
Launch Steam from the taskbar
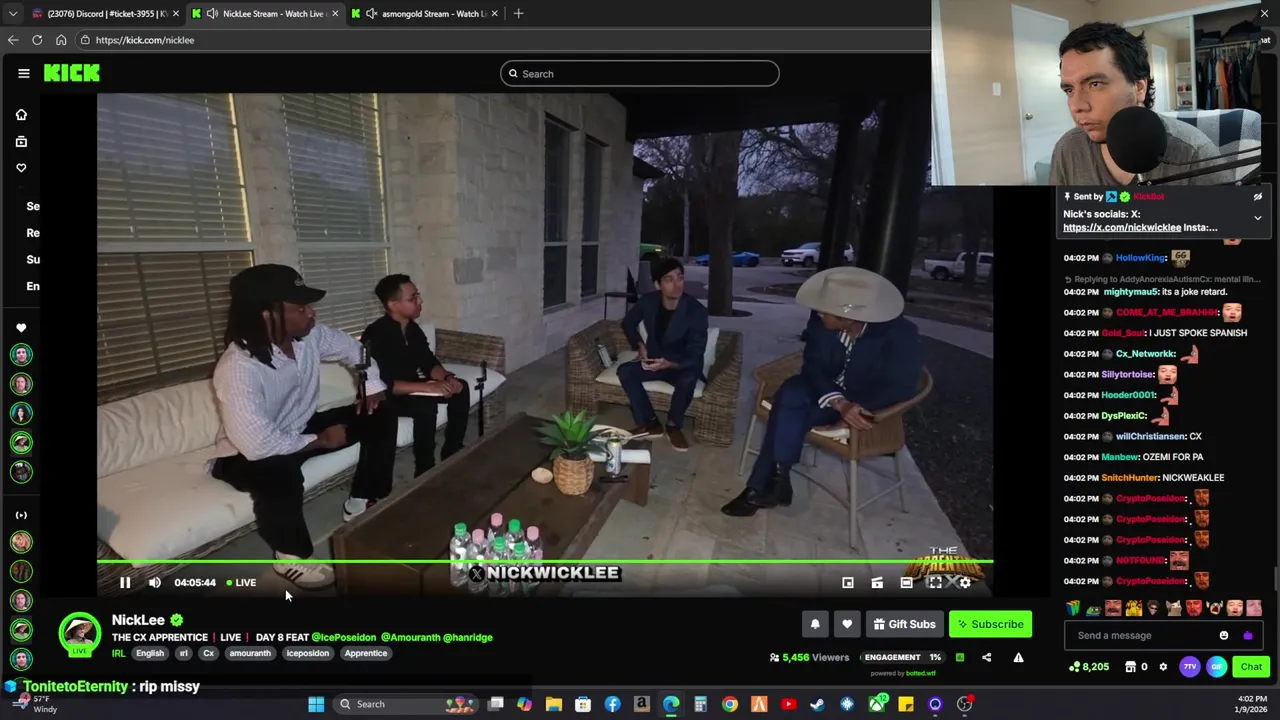point(817,704)
